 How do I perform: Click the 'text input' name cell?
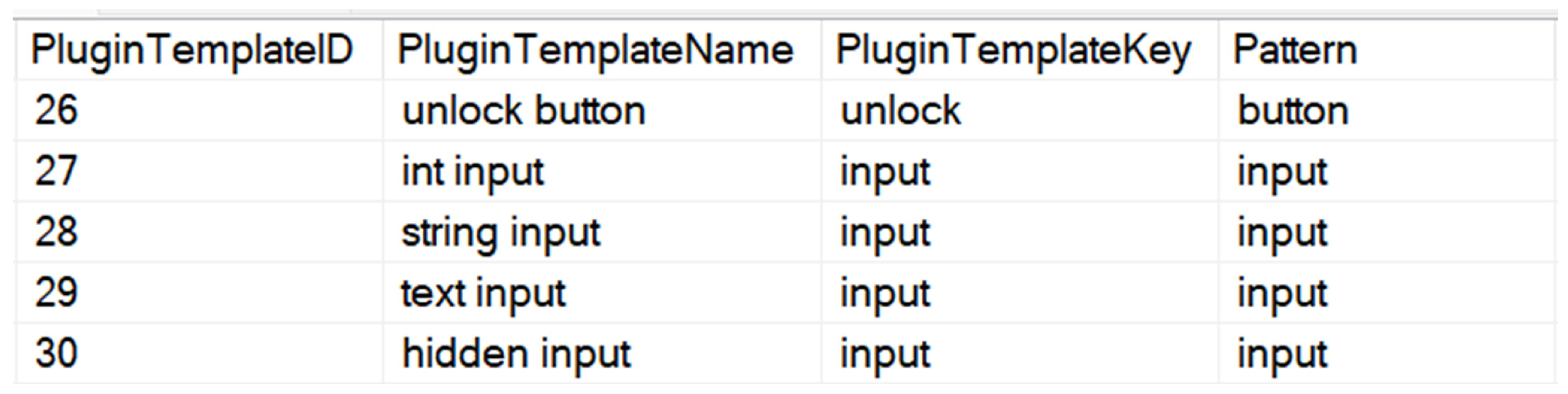click(x=484, y=294)
